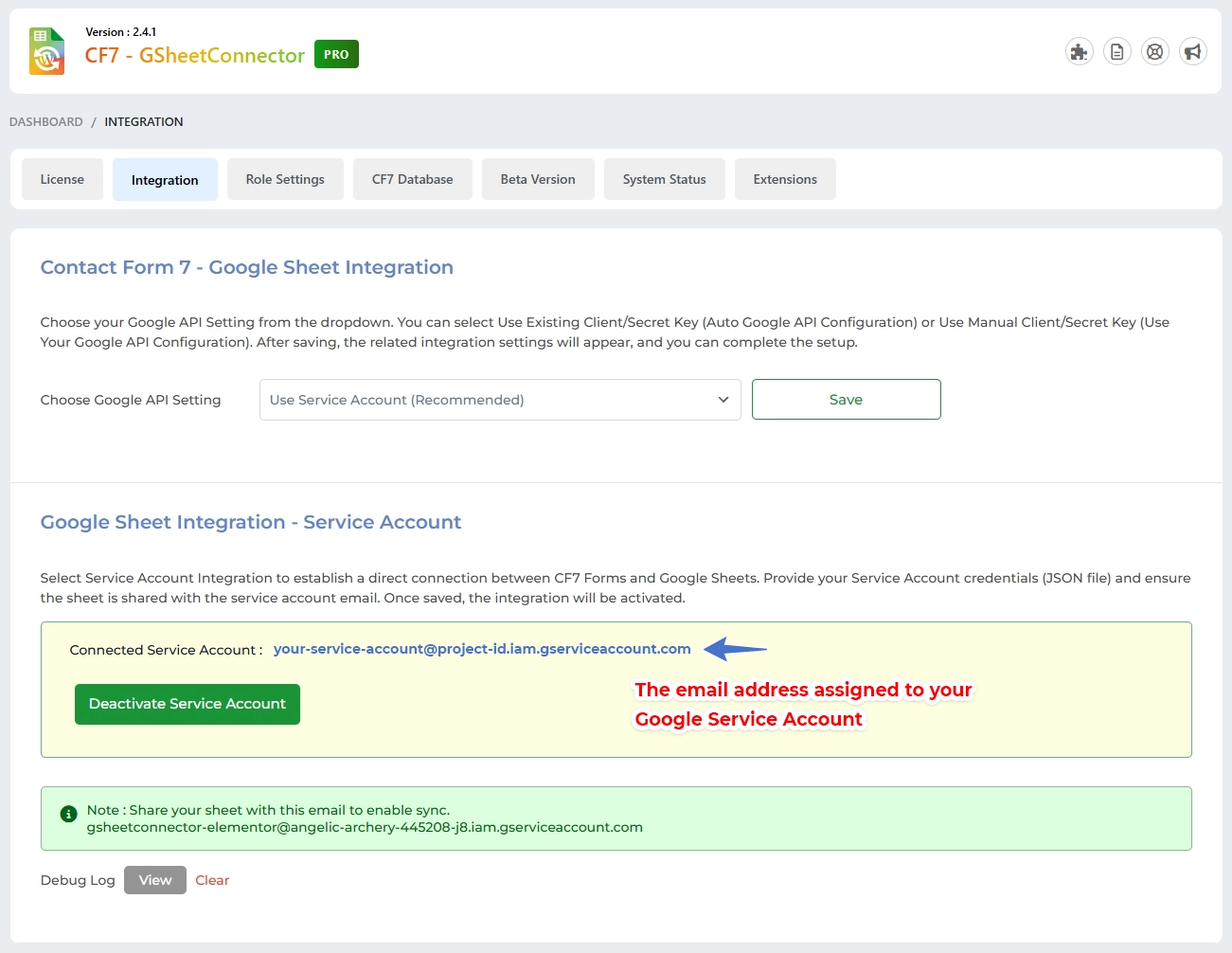Save the Google API setting
The width and height of the screenshot is (1232, 953).
tap(846, 399)
